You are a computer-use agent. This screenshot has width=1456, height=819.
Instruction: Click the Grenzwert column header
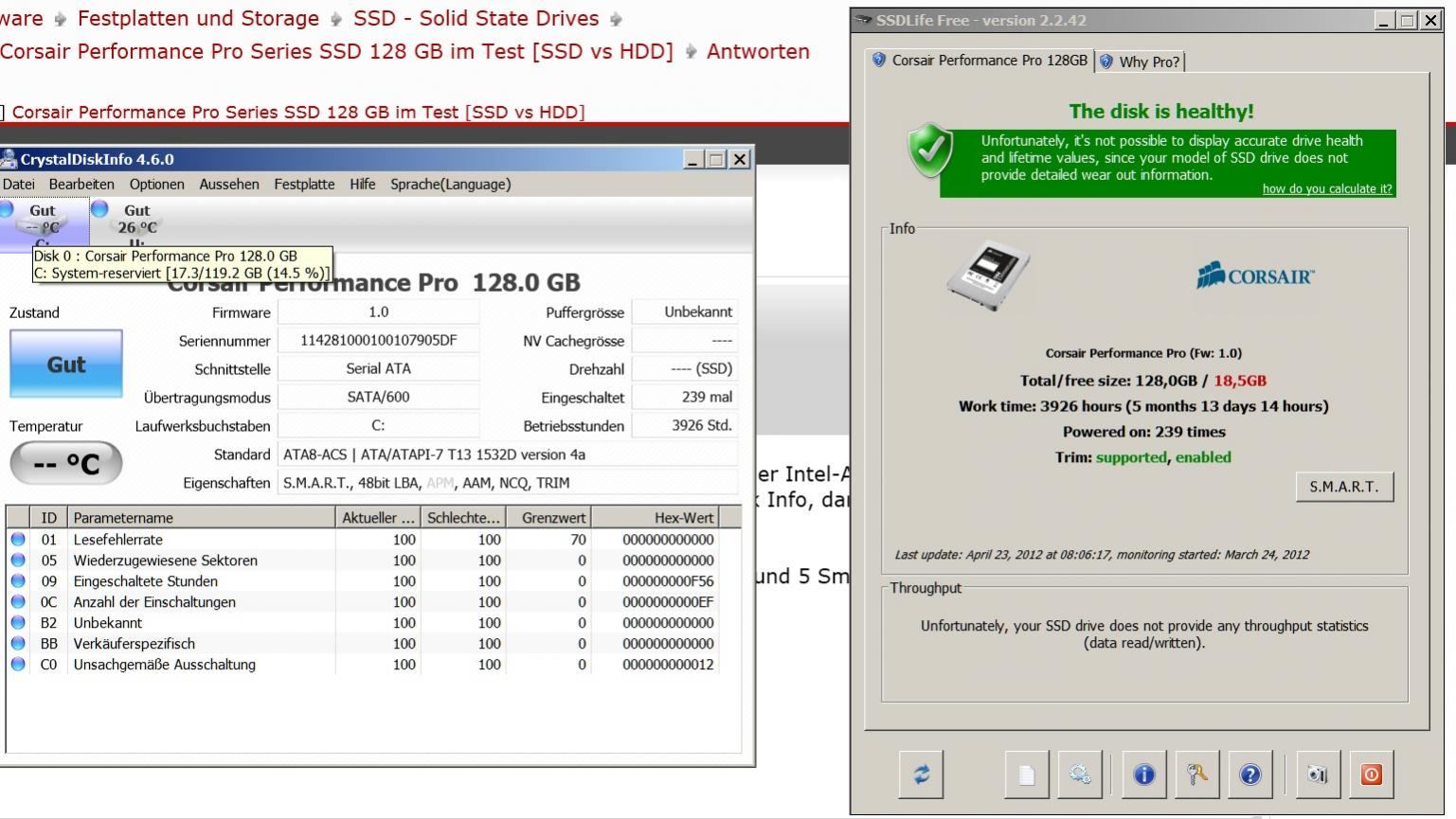coord(548,518)
